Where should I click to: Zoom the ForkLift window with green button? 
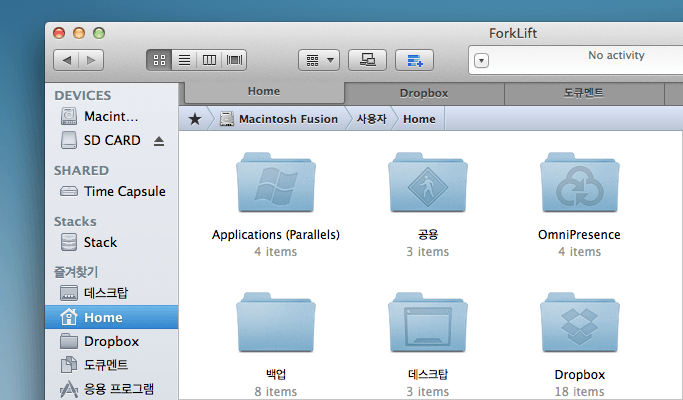click(x=99, y=33)
